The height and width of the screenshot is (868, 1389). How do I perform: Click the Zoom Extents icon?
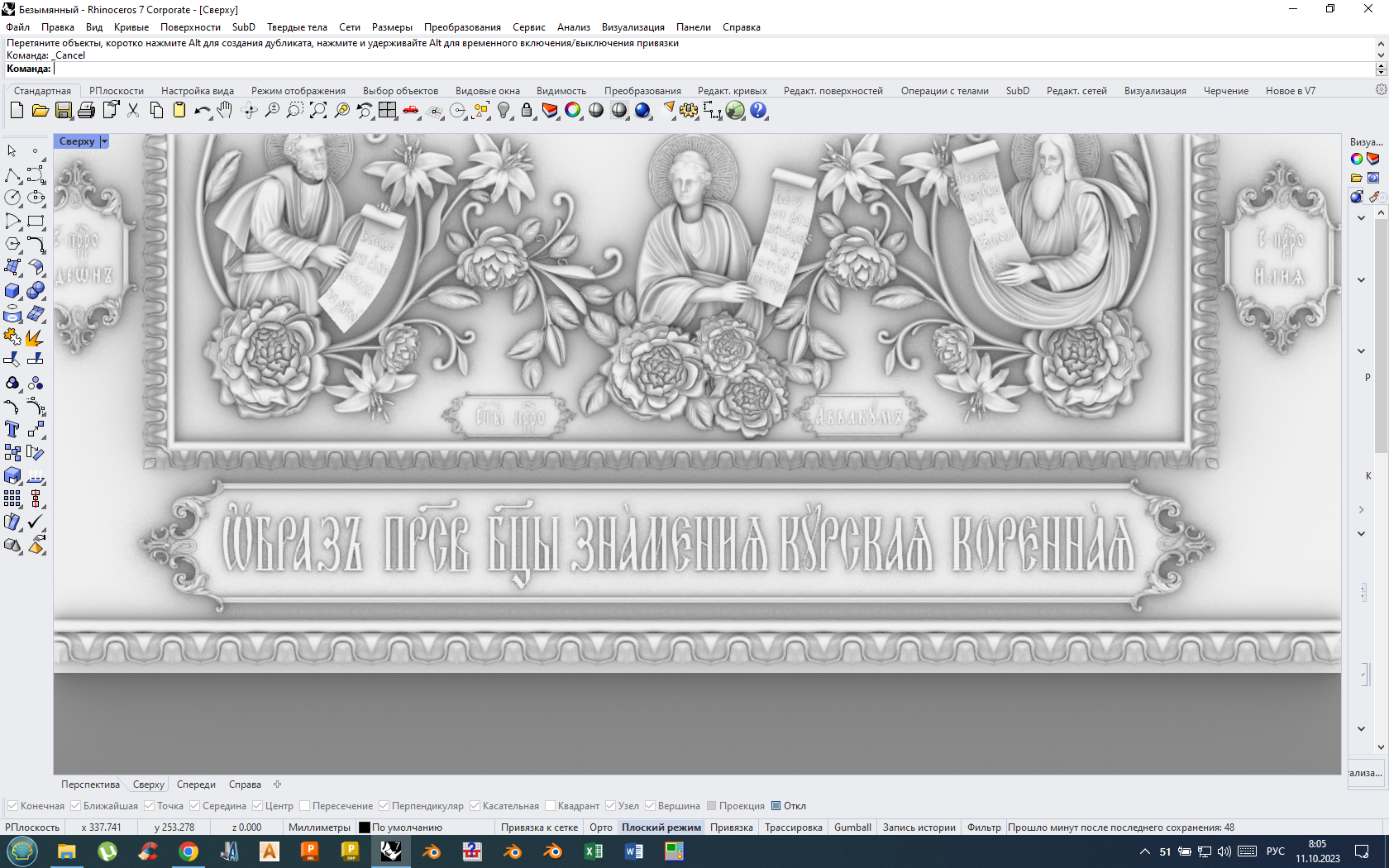(x=318, y=110)
